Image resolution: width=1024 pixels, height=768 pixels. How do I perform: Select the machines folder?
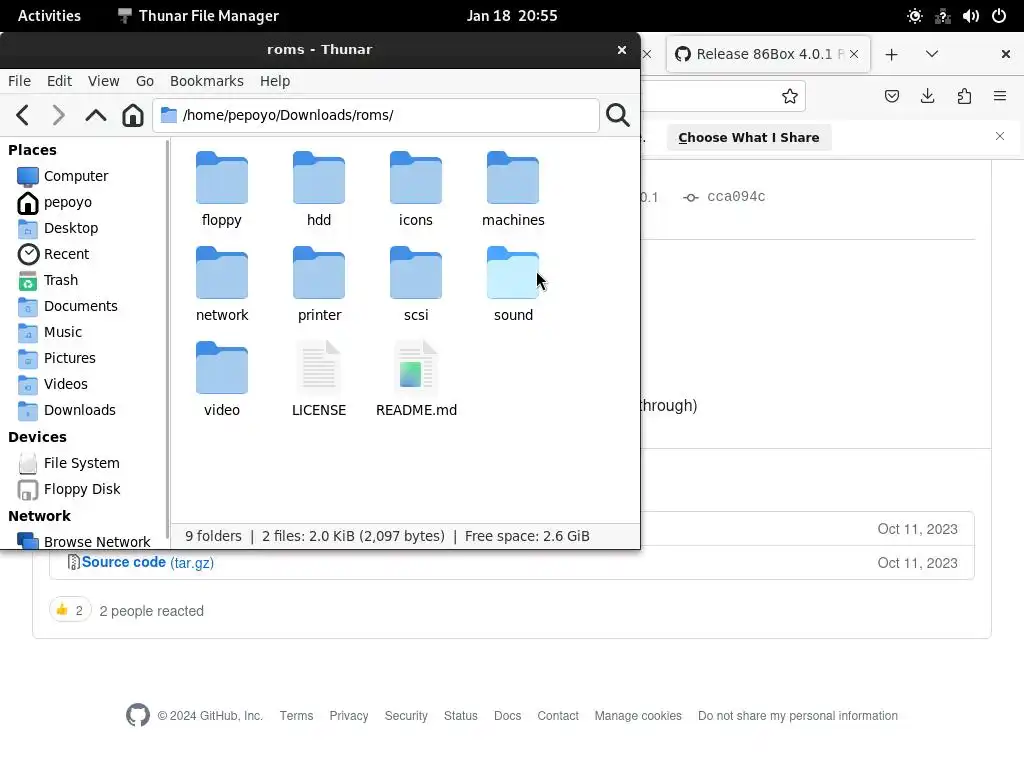point(513,189)
